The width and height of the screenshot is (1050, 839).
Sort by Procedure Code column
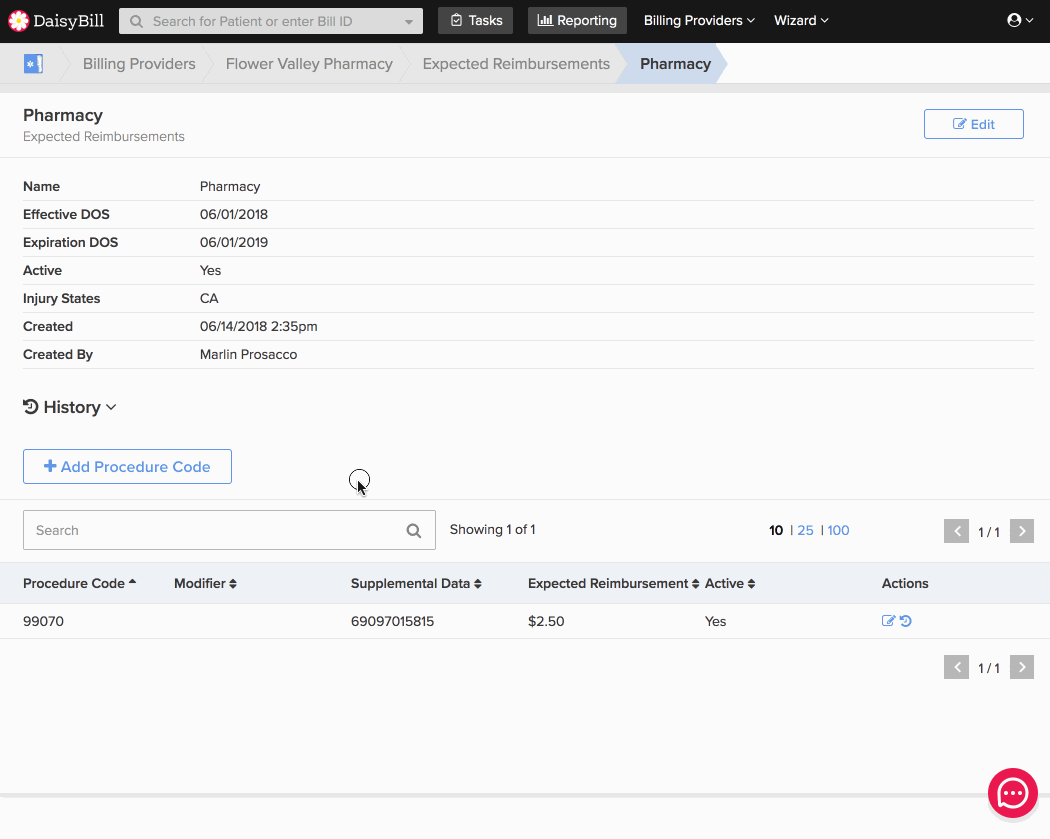(x=80, y=583)
